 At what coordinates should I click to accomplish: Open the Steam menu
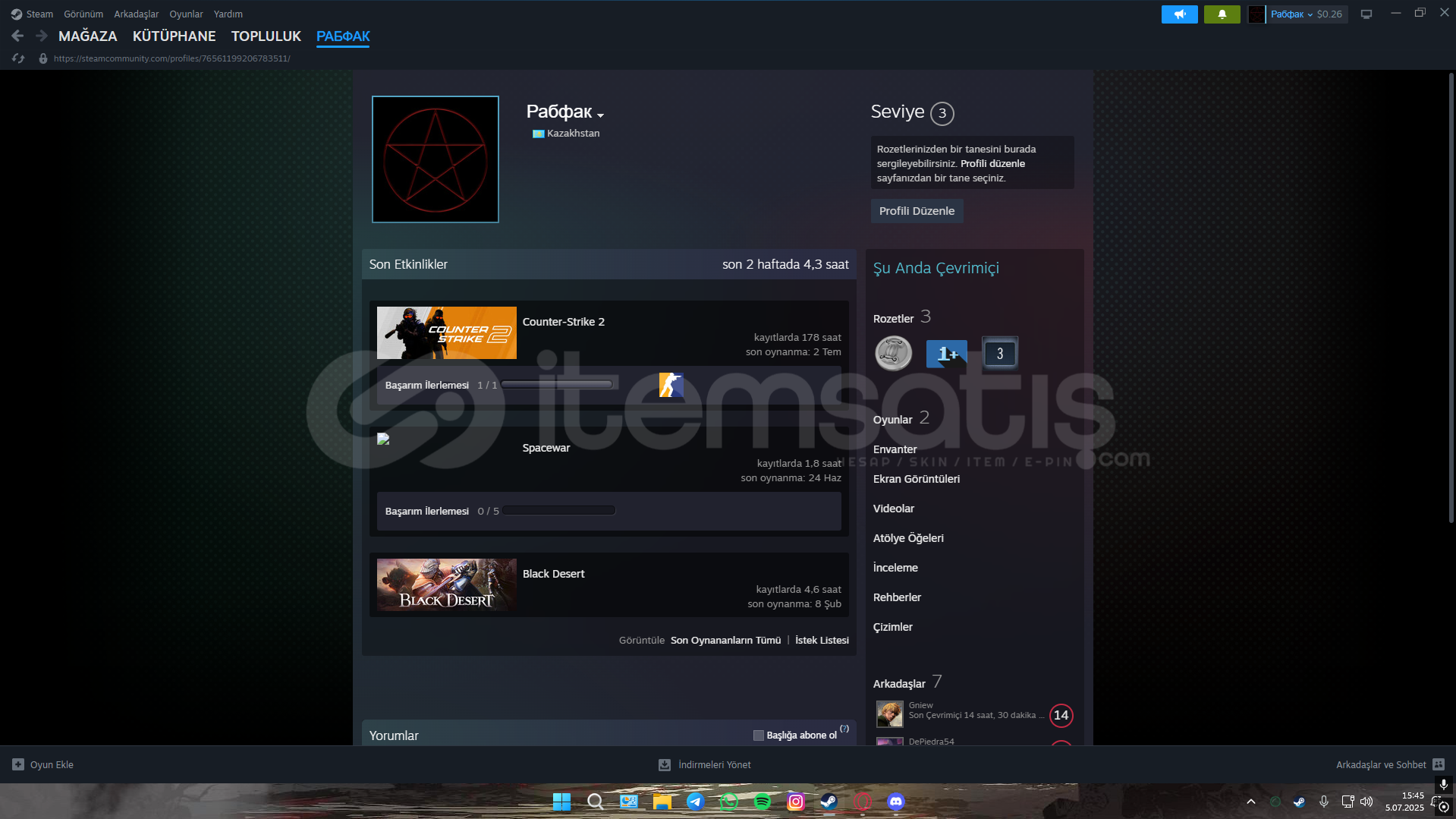coord(39,14)
